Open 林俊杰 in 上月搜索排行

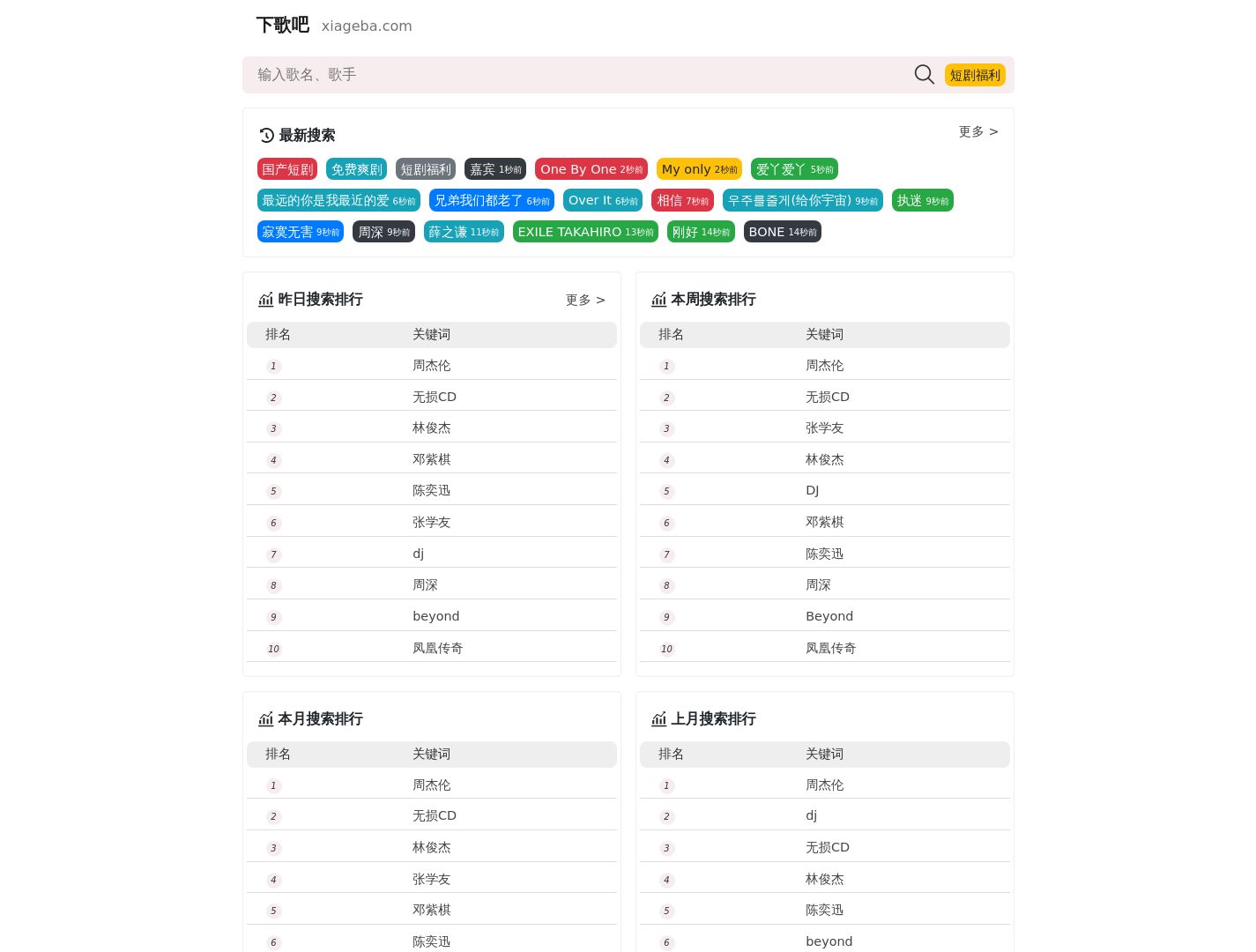[824, 879]
